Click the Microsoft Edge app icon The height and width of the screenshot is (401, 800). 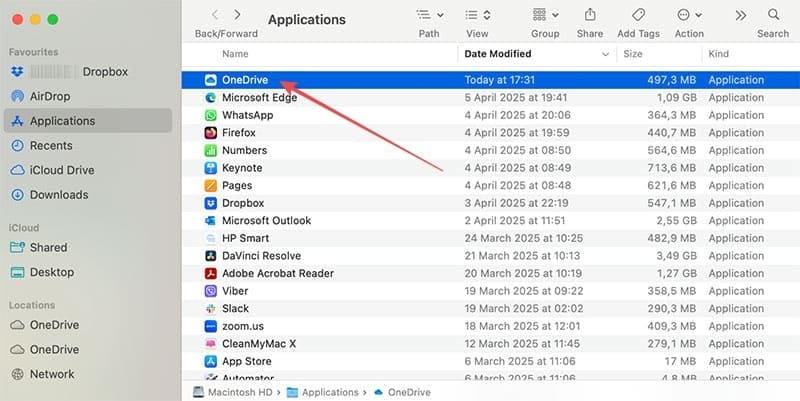[211, 98]
